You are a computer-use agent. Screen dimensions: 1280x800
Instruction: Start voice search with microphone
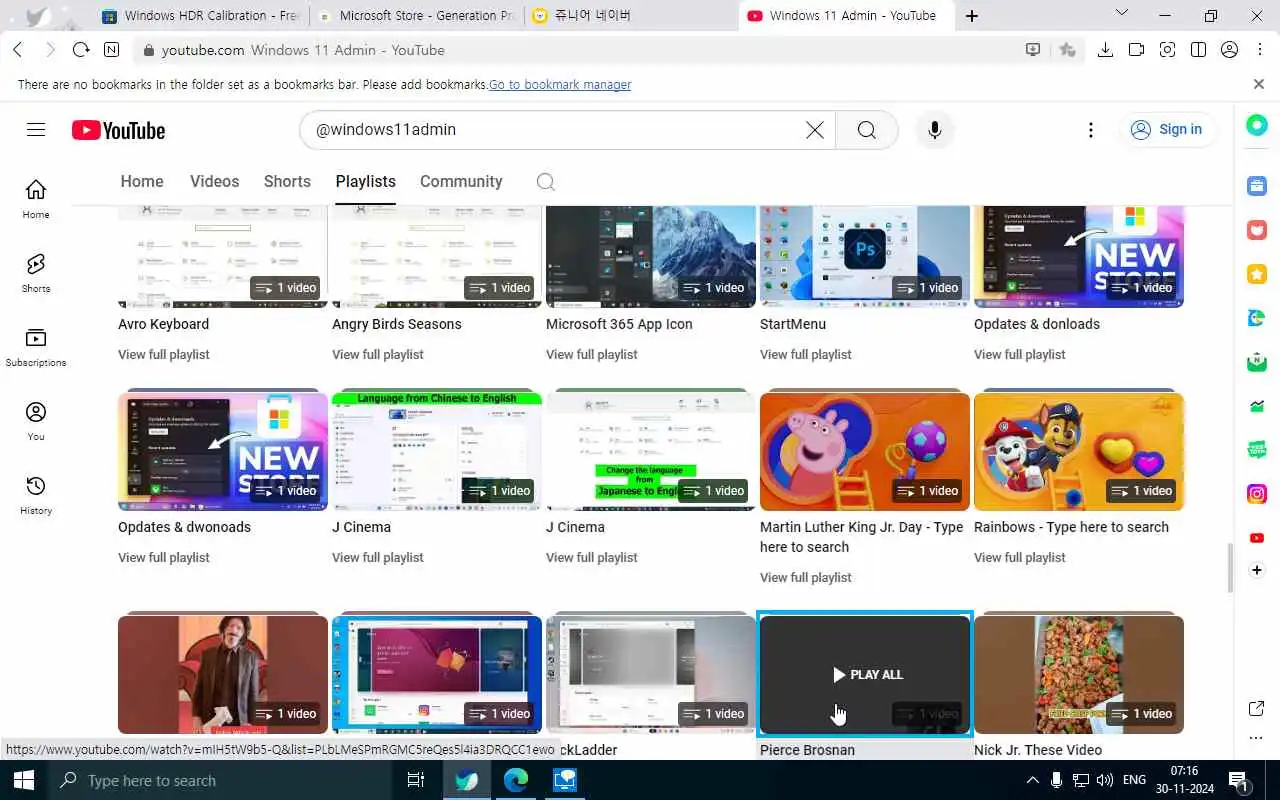point(934,130)
